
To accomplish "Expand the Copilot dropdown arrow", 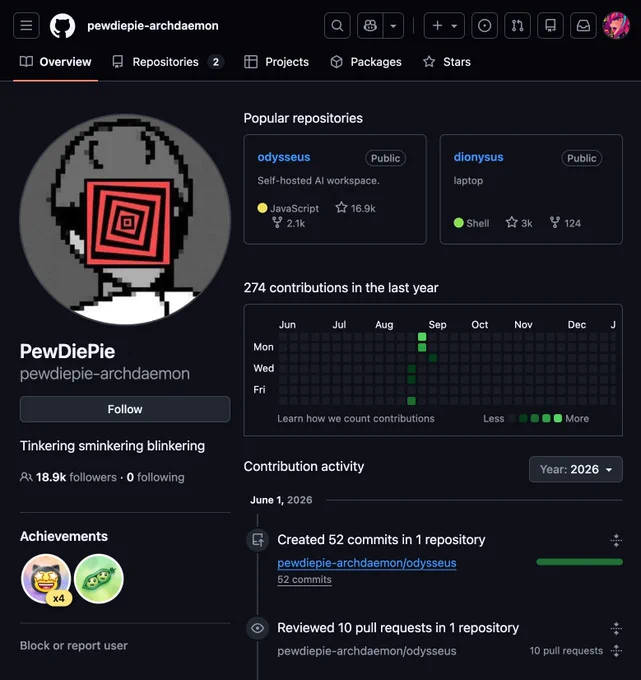I will [x=393, y=26].
